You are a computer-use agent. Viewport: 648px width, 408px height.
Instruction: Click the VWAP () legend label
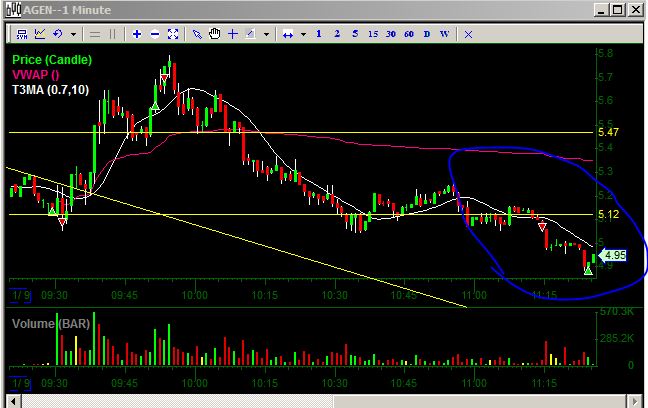[x=36, y=75]
